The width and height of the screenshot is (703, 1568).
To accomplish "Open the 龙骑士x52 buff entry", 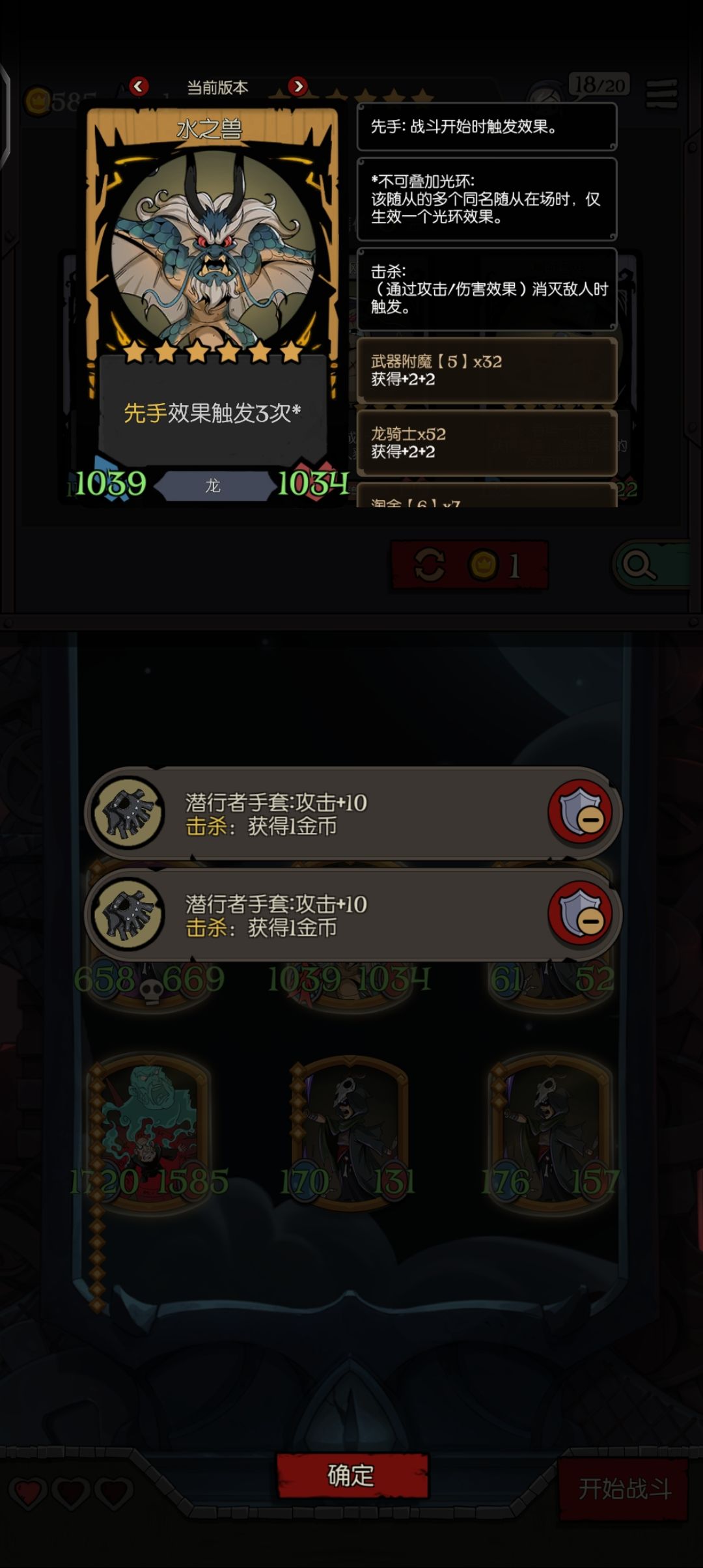I will tap(486, 442).
